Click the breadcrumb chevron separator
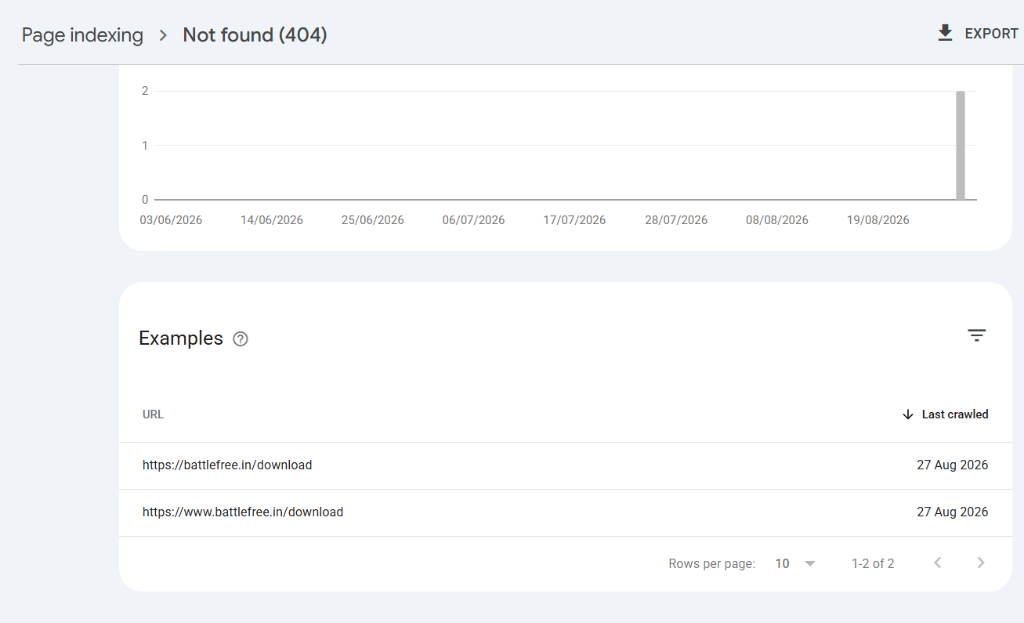 163,35
